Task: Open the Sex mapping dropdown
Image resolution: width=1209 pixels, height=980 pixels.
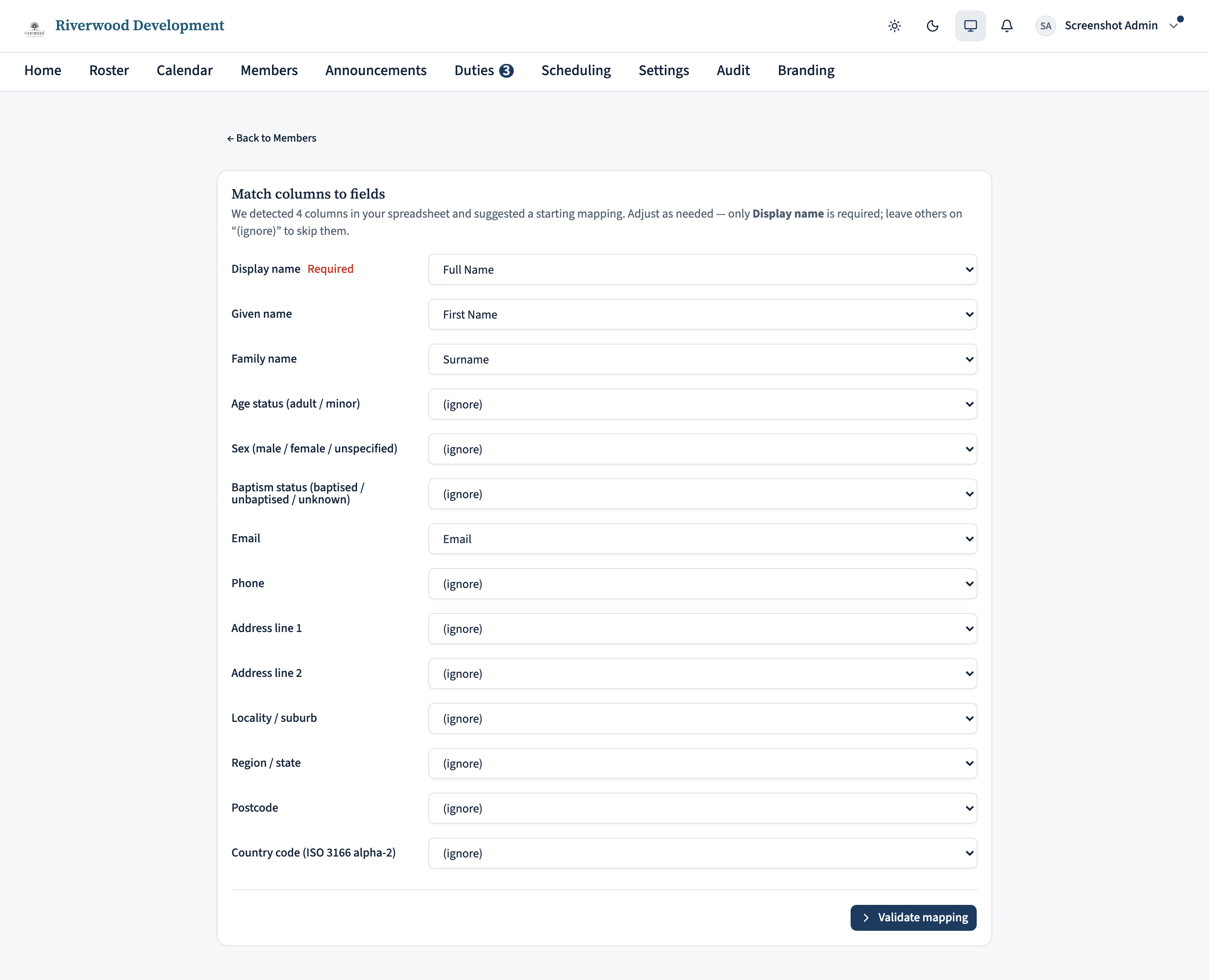Action: click(x=703, y=449)
